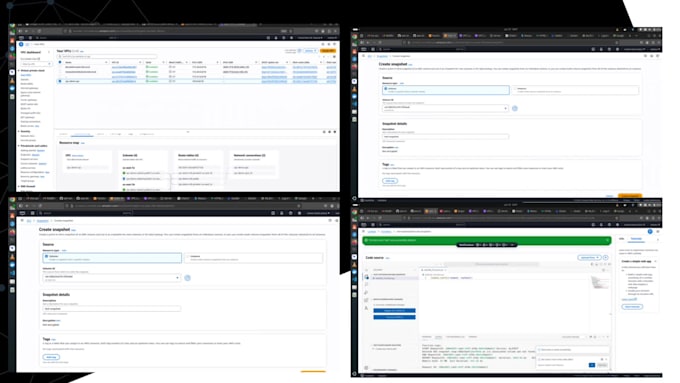
Task: Open notifications bell in top-right snapshot window header
Action: [602, 49]
